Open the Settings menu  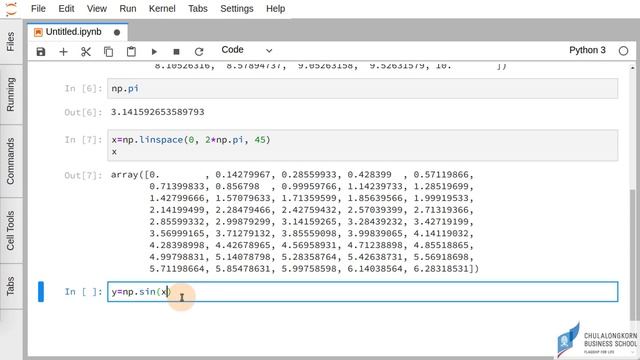(x=237, y=9)
